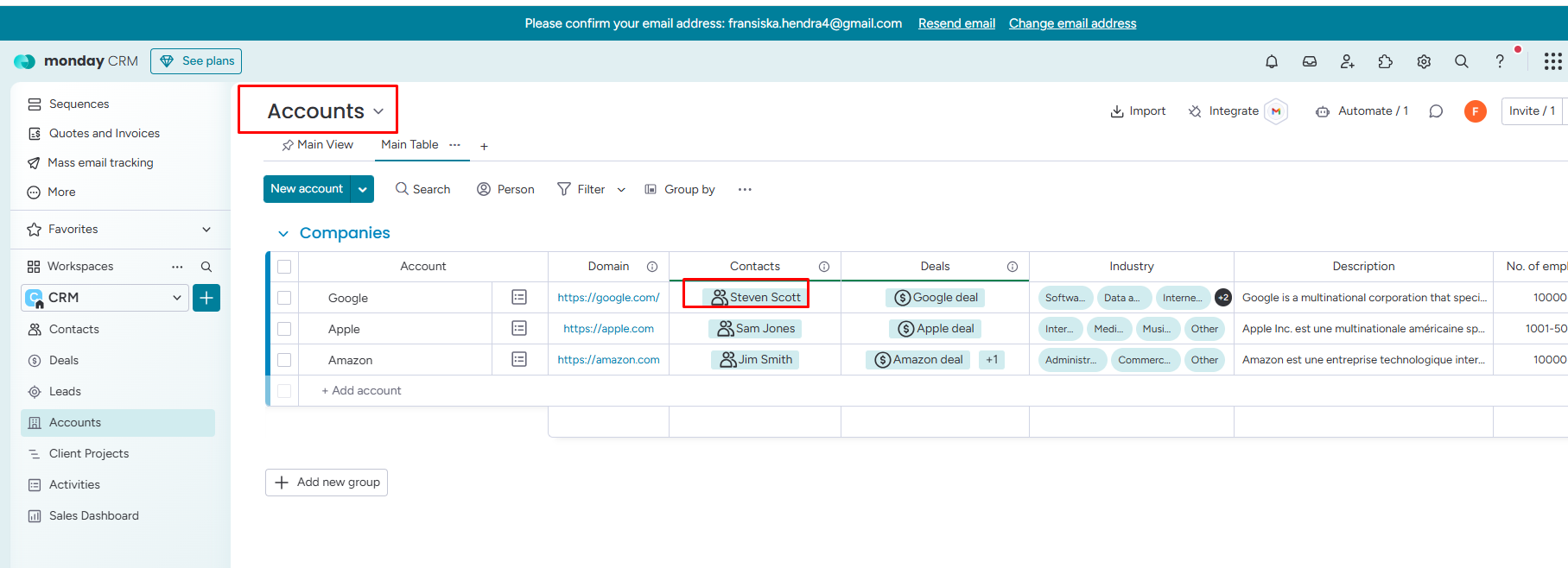Open the board discussion chat bubble

pyautogui.click(x=1436, y=111)
